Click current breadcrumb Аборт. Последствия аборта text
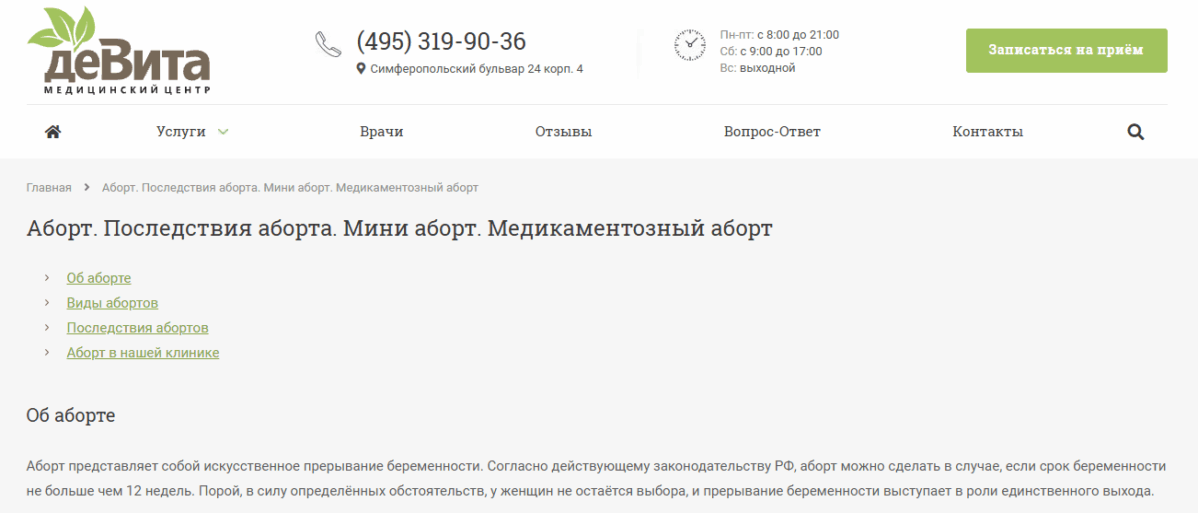 pyautogui.click(x=290, y=187)
